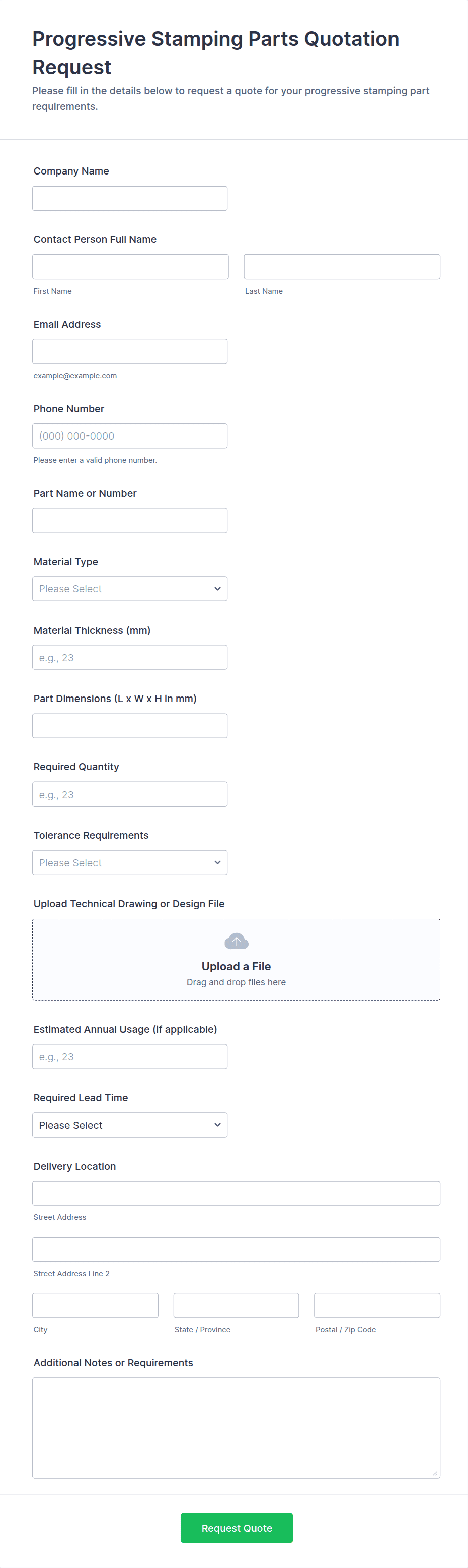468x1568 pixels.
Task: Click the Phone Number field
Action: pos(129,436)
